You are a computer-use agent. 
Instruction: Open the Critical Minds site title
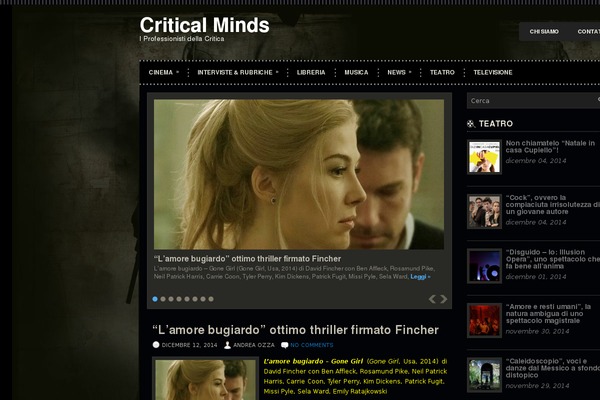204,25
